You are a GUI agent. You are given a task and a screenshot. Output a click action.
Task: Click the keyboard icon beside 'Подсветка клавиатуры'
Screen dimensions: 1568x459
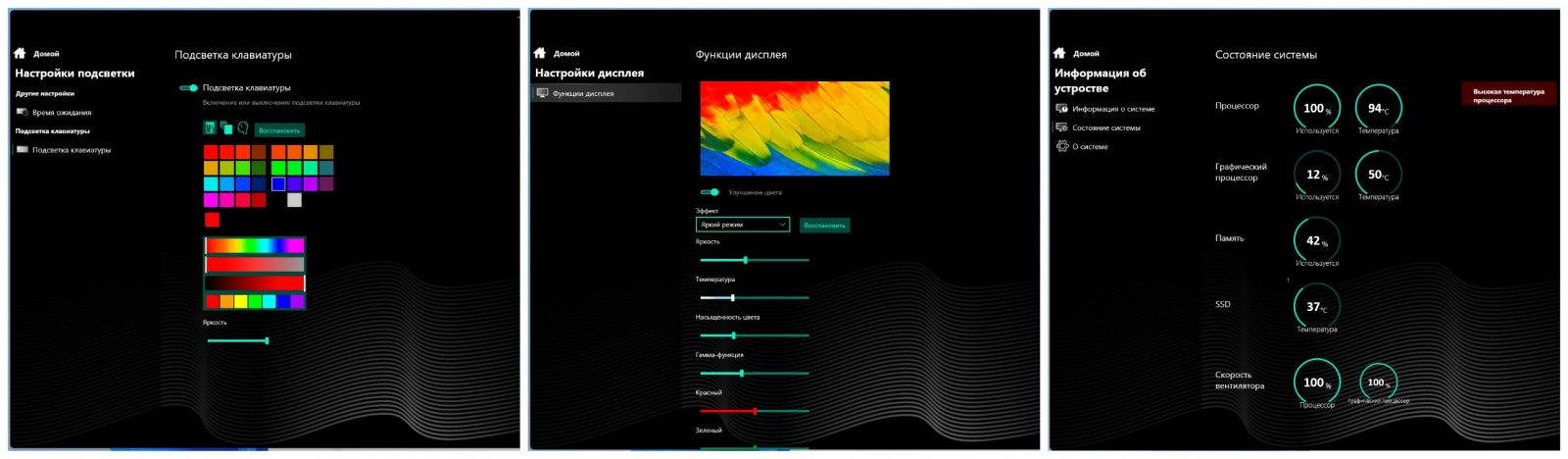[22, 150]
